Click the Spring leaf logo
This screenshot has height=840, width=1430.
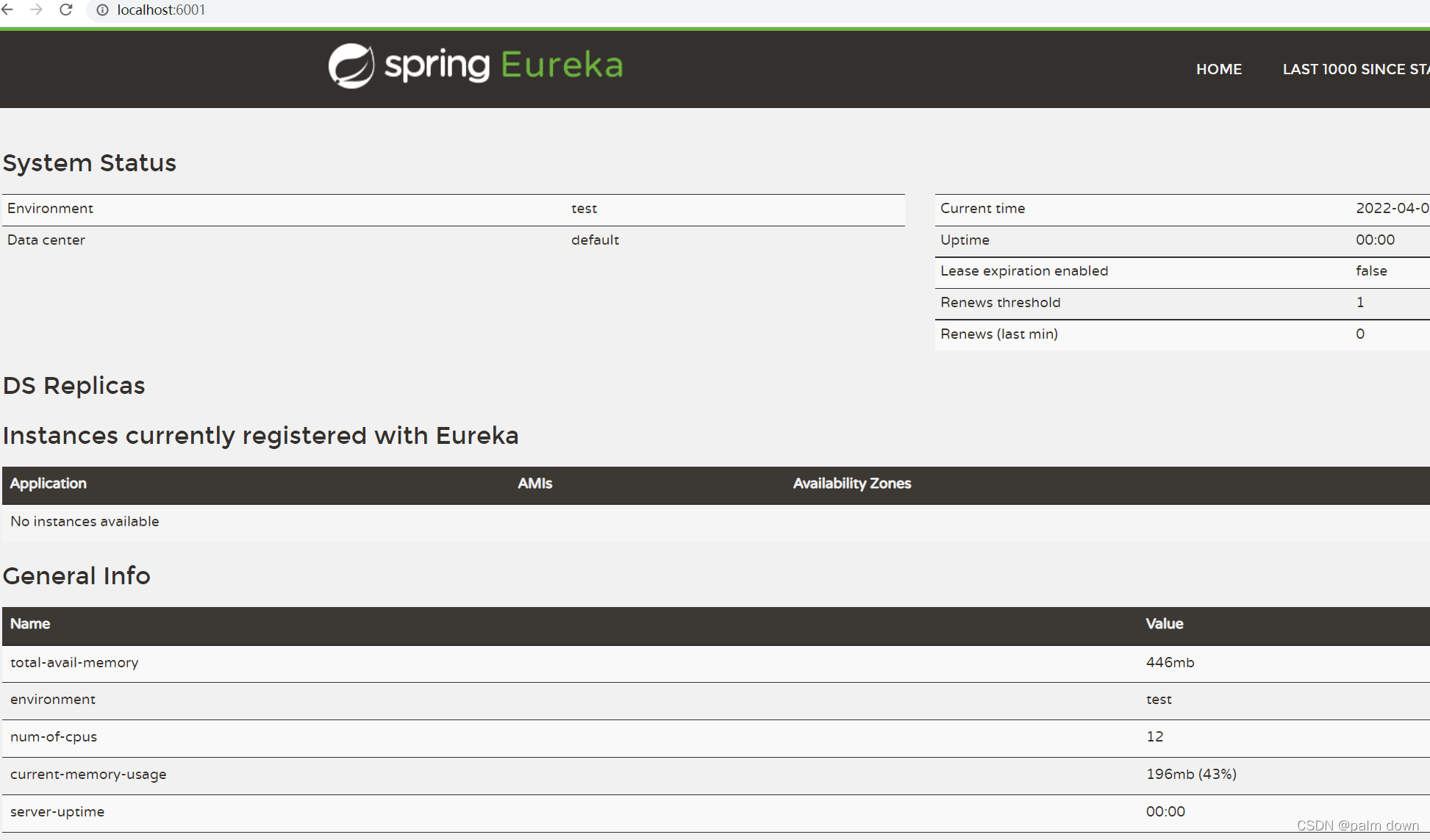[351, 65]
